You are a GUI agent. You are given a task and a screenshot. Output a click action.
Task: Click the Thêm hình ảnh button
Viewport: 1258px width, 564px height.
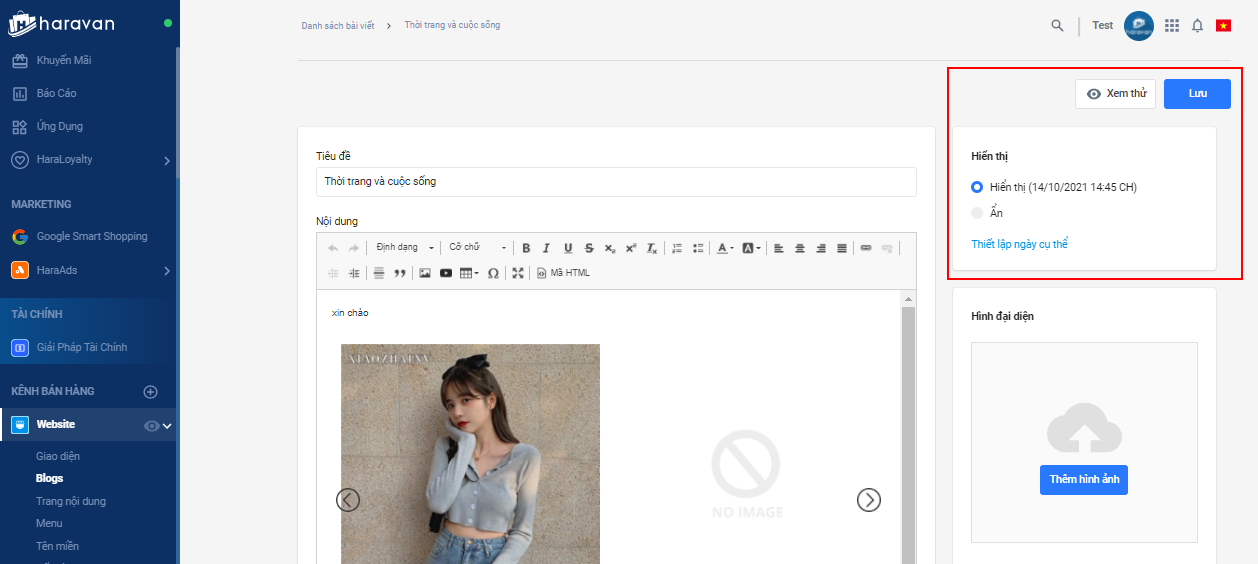[x=1084, y=480]
